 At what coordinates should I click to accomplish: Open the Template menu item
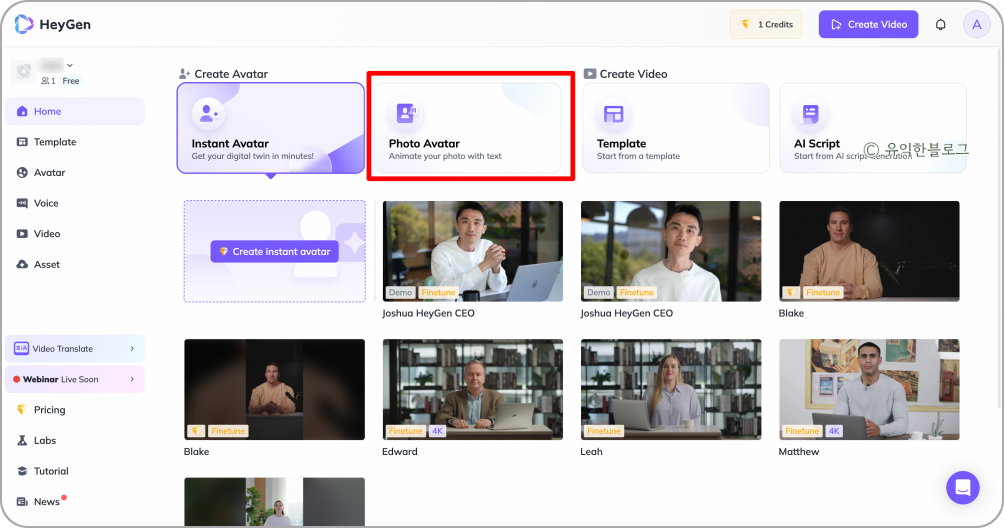point(75,142)
